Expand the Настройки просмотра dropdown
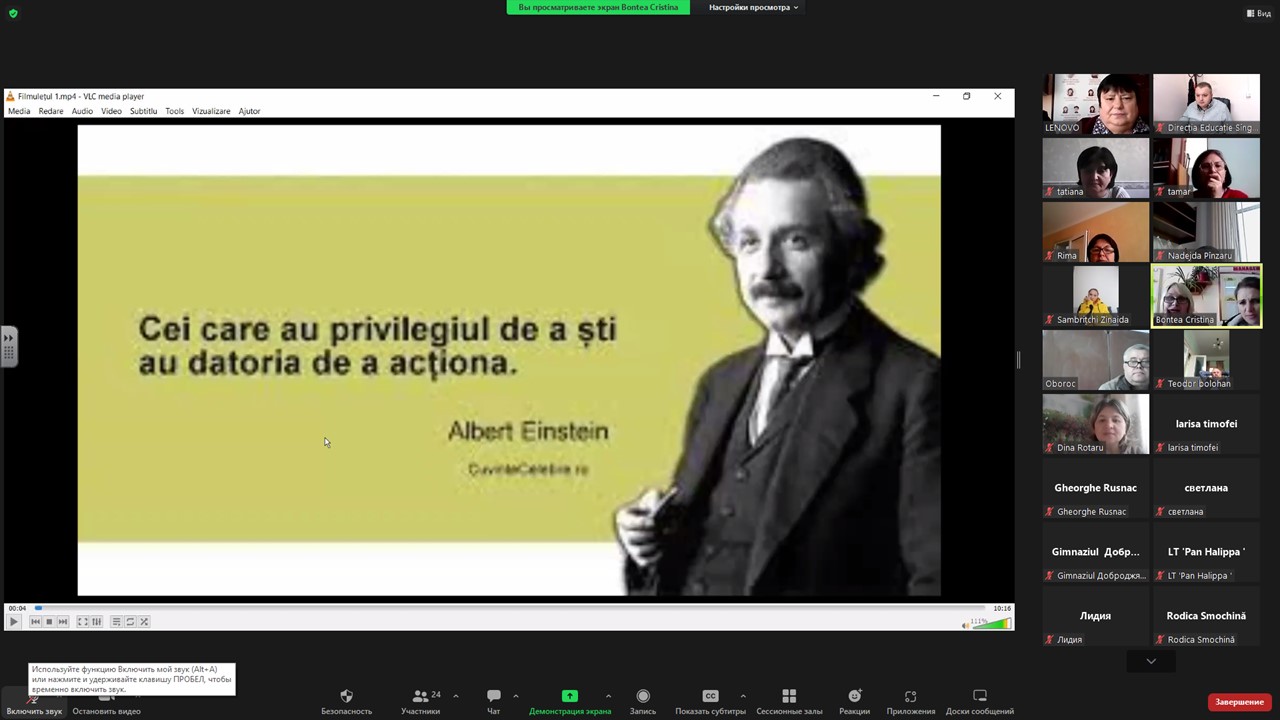Image resolution: width=1280 pixels, height=720 pixels. [753, 7]
